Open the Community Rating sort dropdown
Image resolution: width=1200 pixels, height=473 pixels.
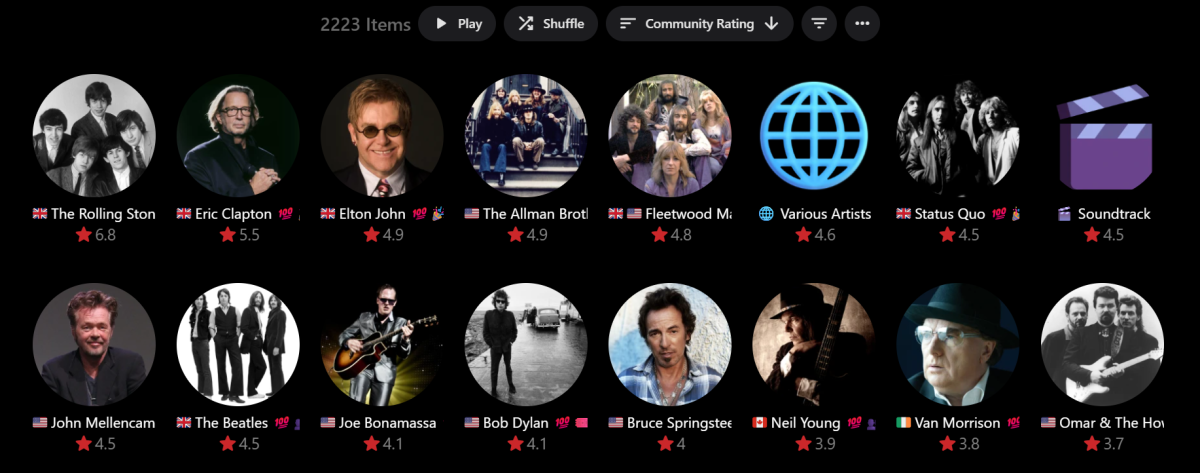699,24
